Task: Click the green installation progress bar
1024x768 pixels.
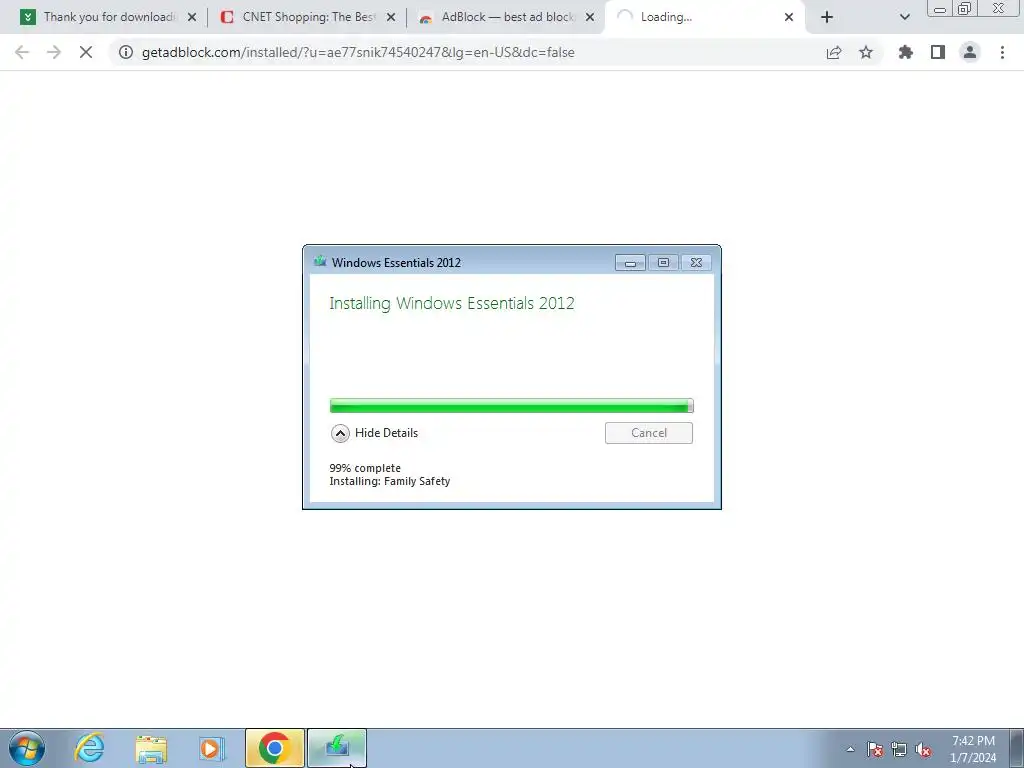Action: click(x=511, y=406)
